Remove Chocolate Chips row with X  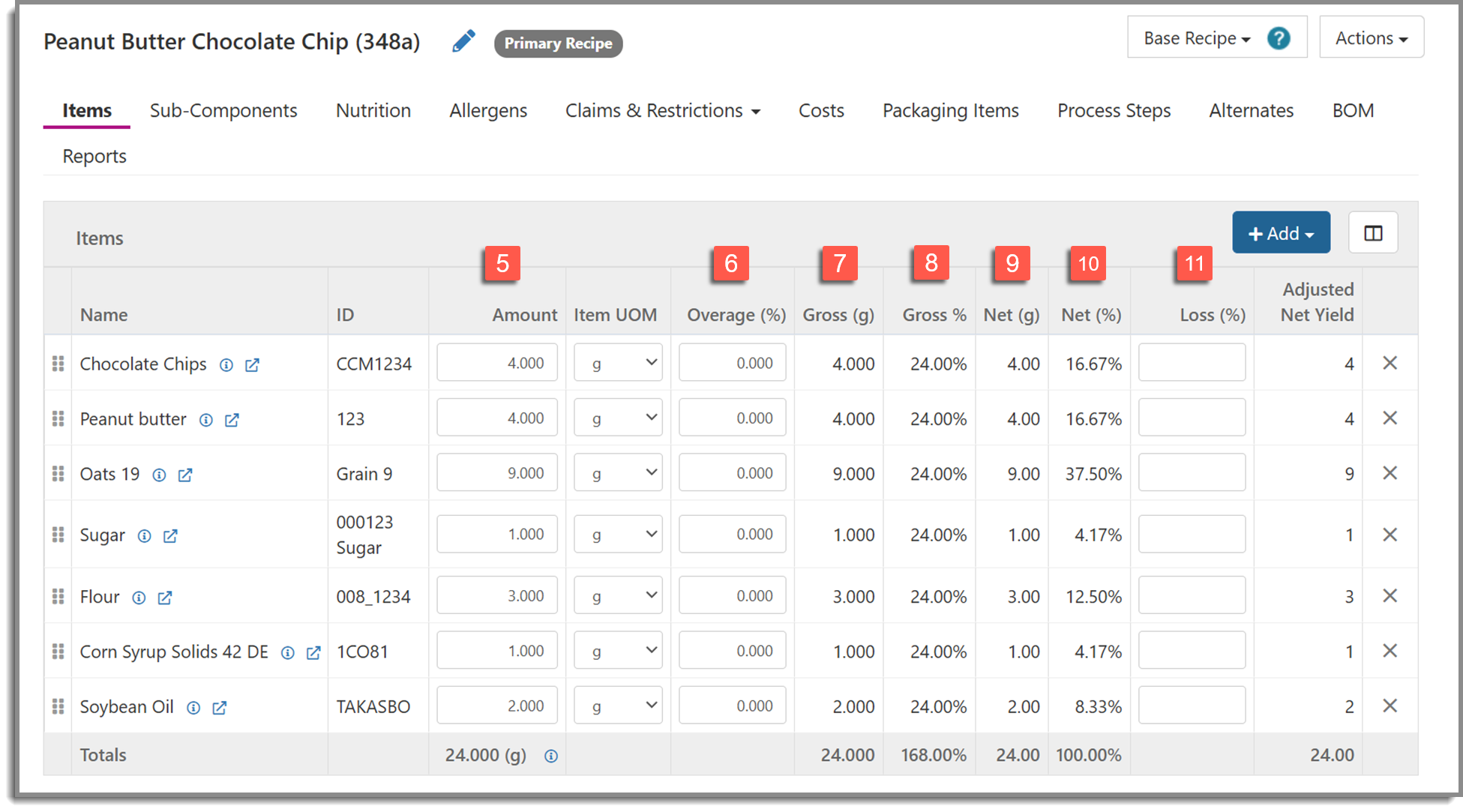1390,363
